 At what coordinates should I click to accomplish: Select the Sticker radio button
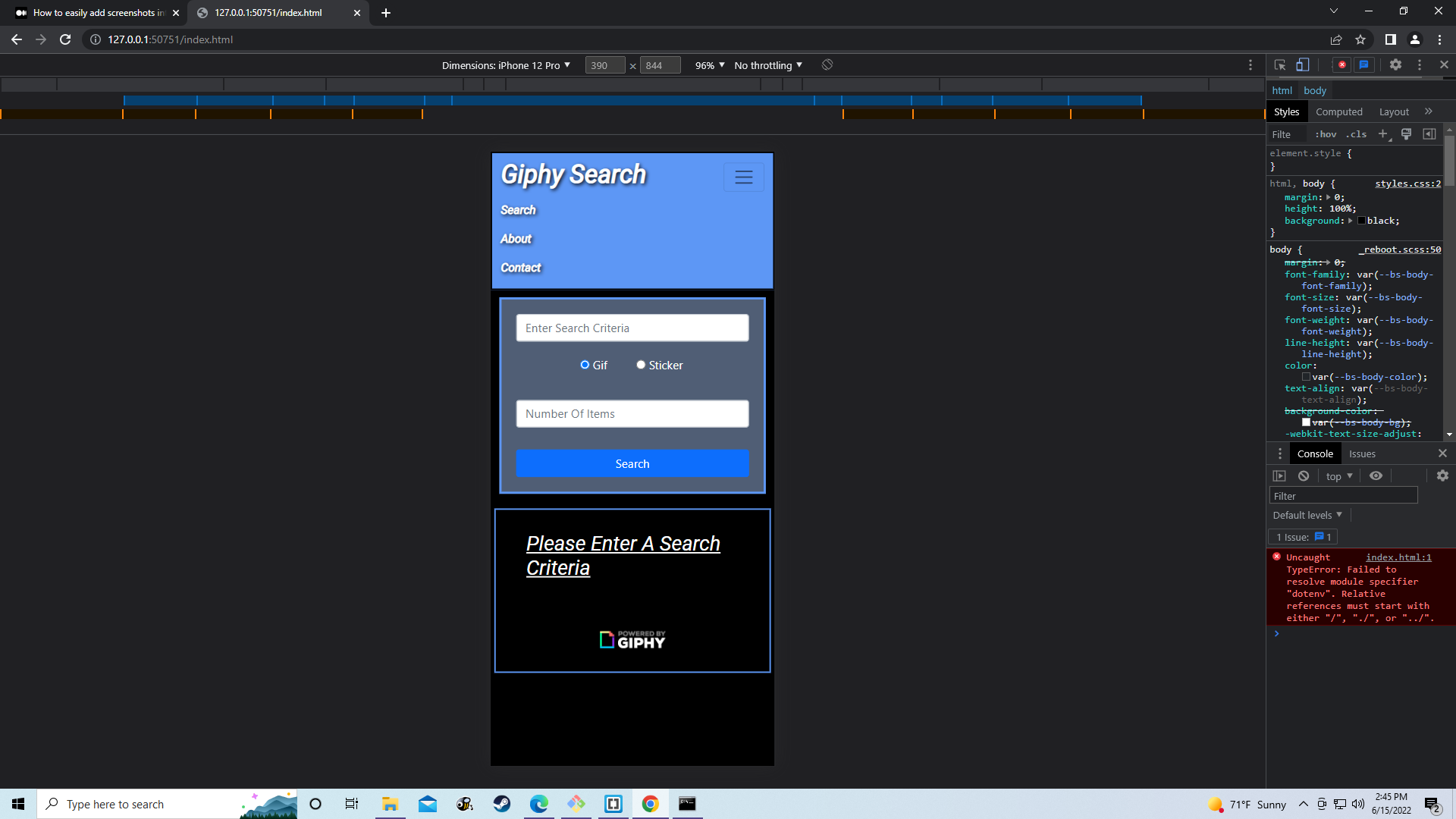pyautogui.click(x=641, y=365)
